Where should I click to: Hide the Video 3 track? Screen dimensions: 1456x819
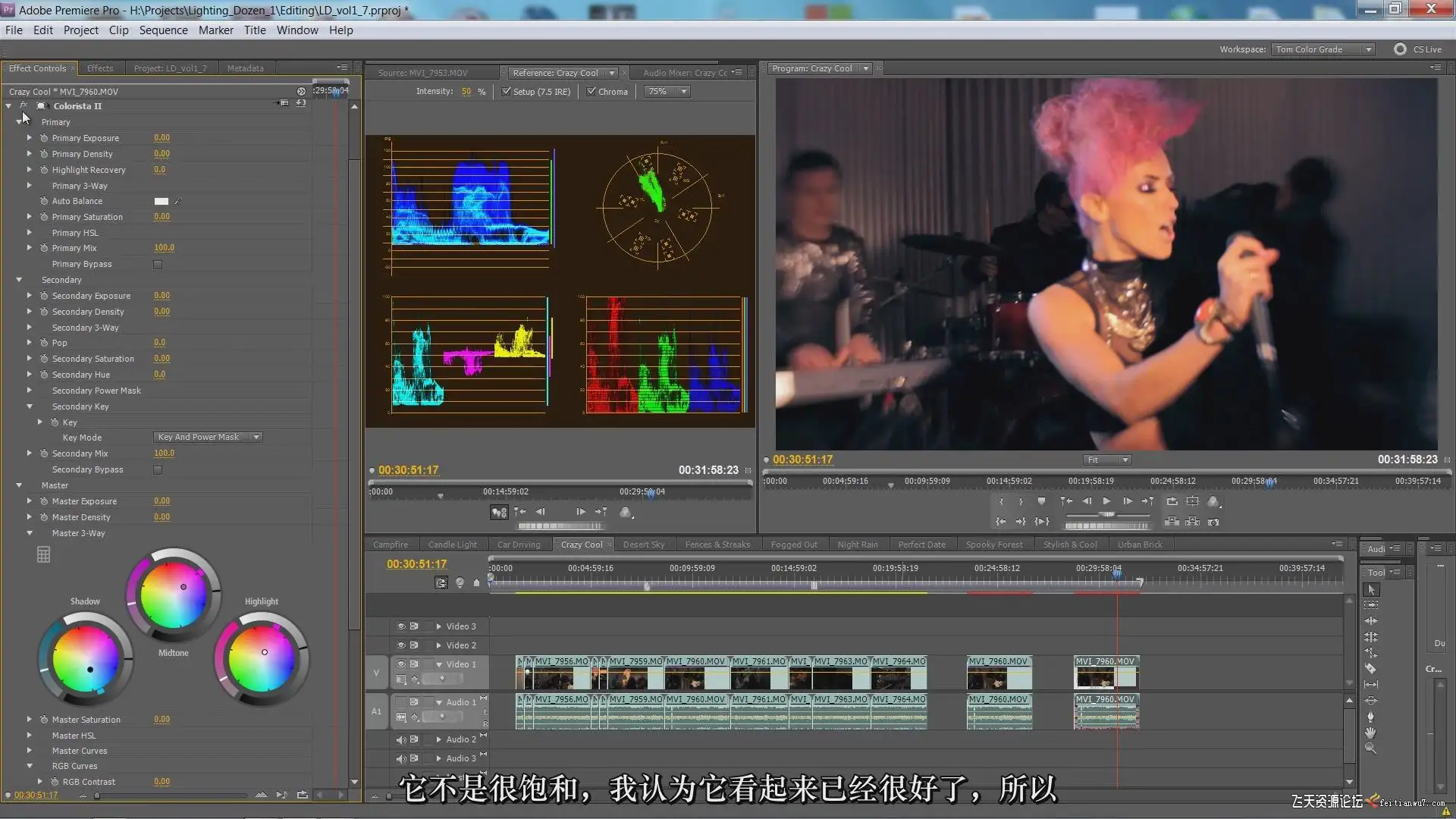[x=401, y=626]
